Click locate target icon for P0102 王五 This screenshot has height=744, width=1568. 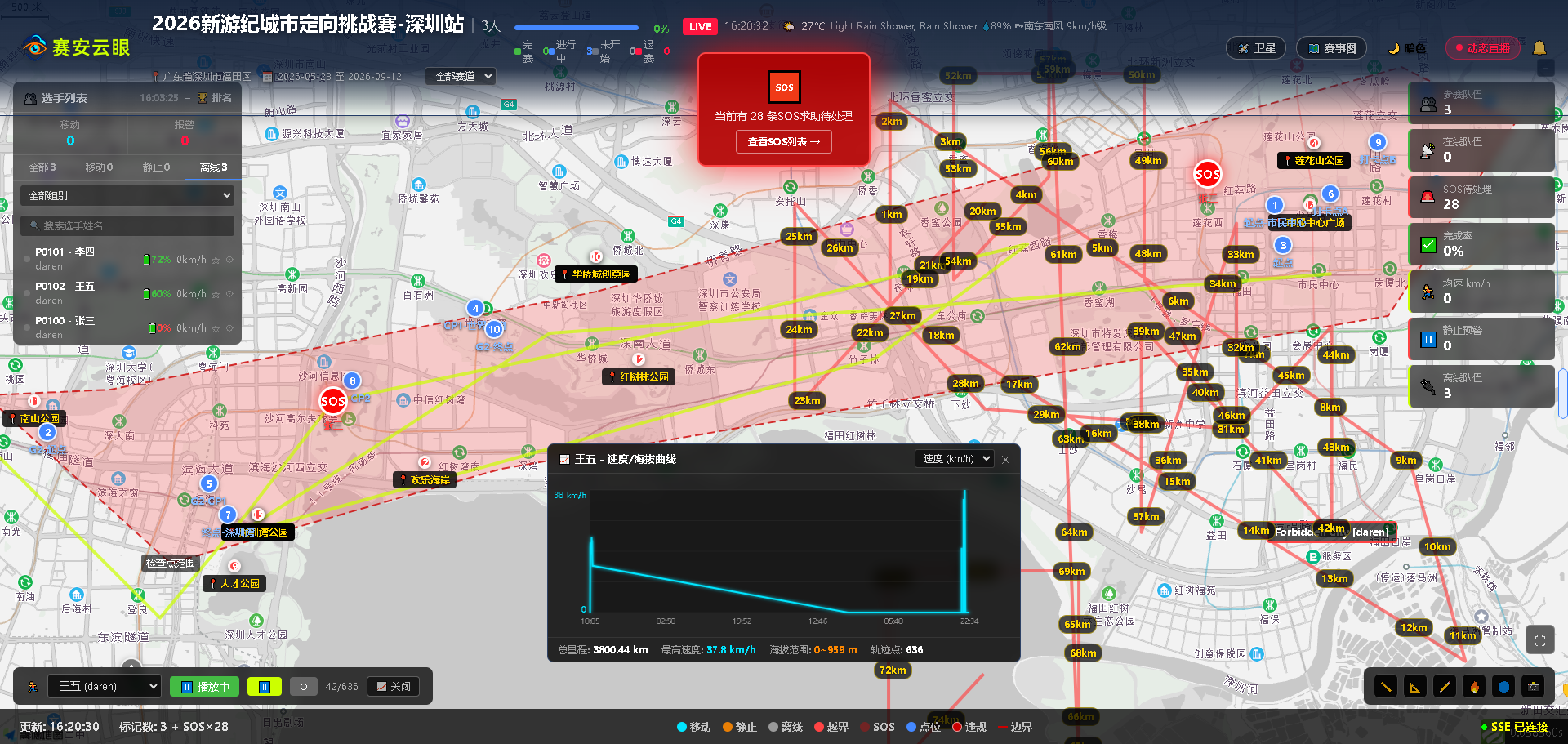click(x=229, y=294)
